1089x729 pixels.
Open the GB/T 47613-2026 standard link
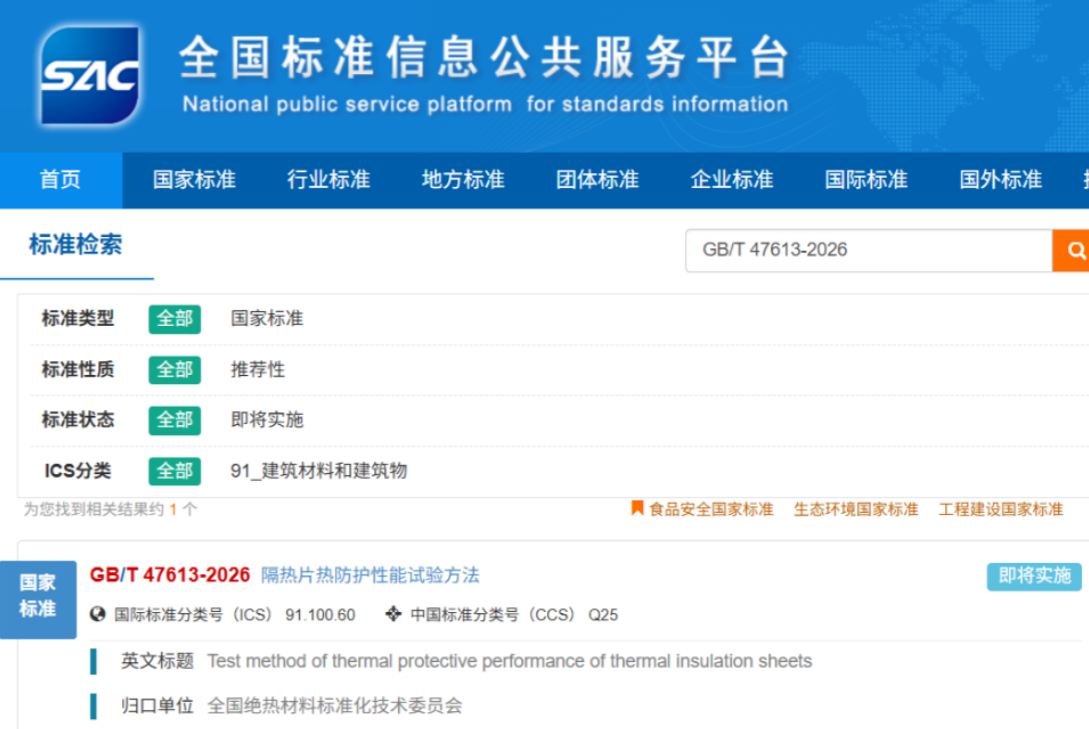169,575
